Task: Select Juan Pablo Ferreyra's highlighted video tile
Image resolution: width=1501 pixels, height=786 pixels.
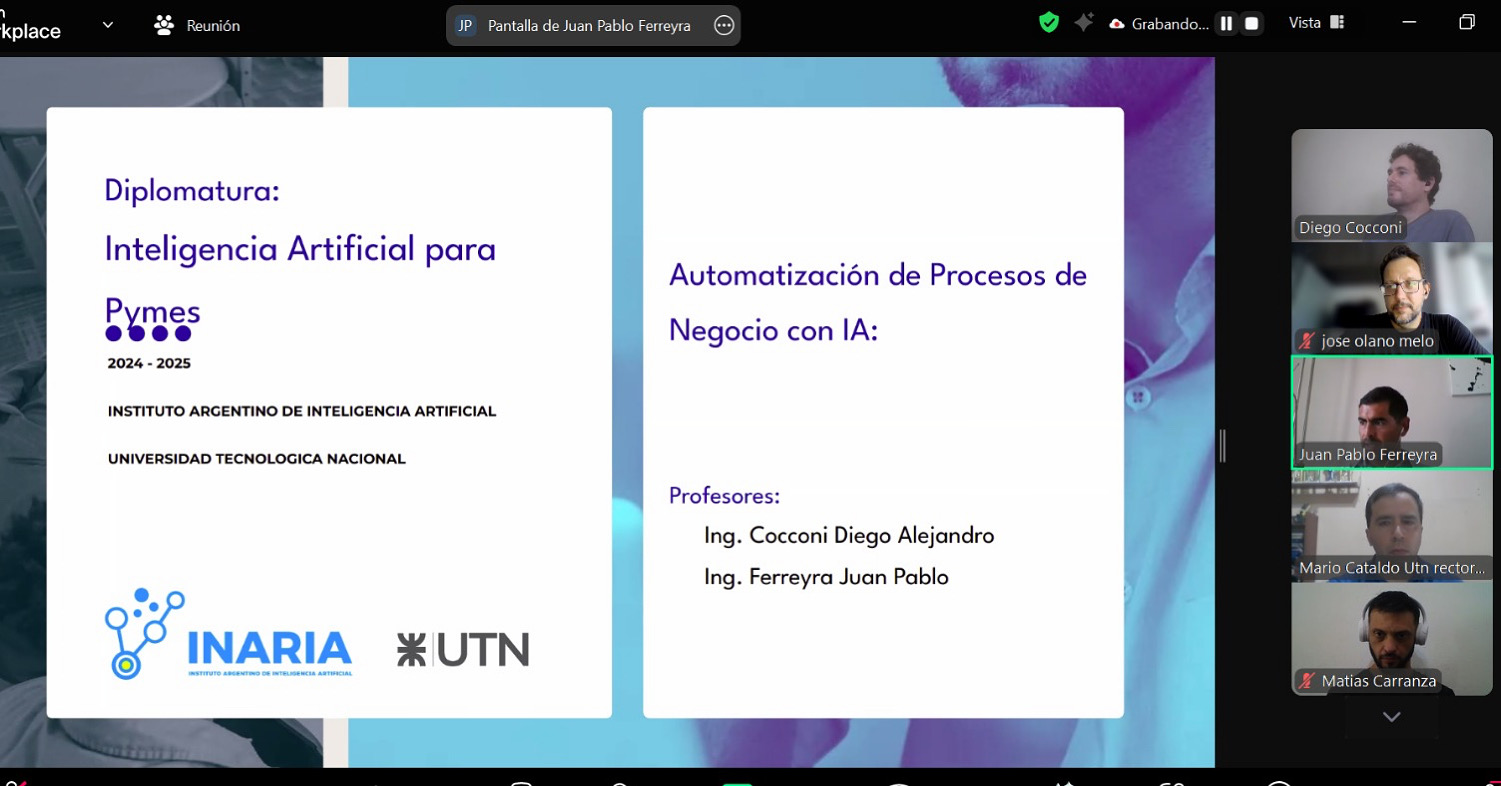Action: coord(1391,410)
